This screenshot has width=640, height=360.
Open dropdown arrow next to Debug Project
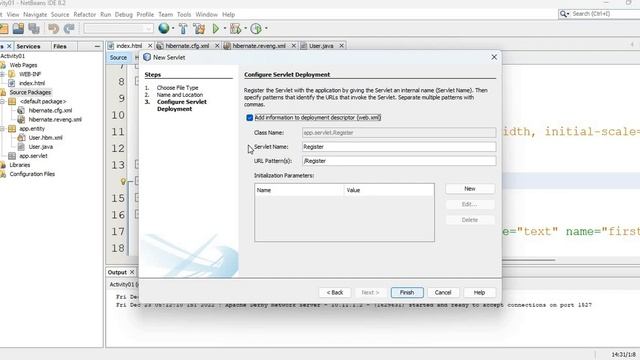click(245, 29)
